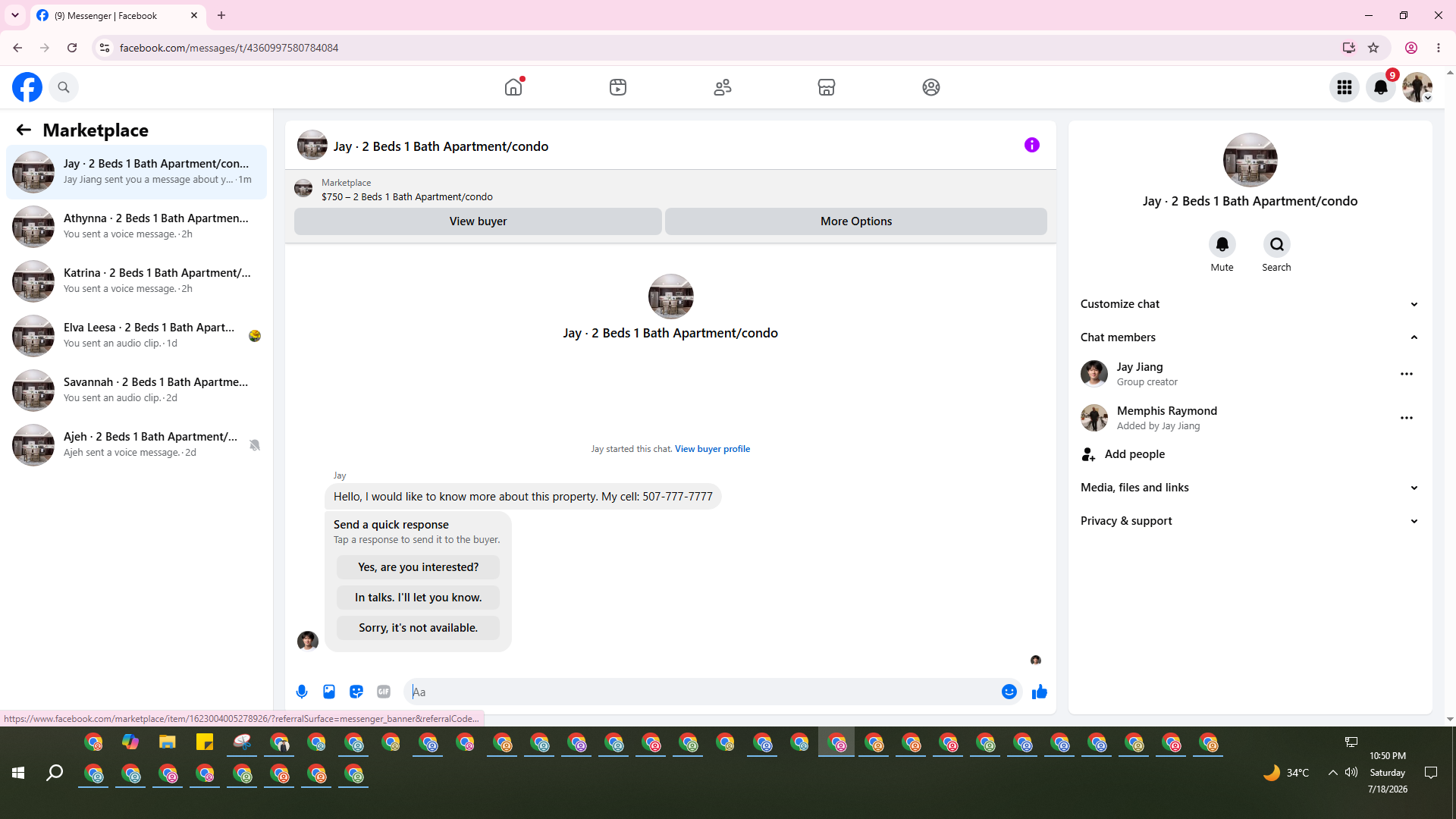Click the voice clip microphone icon
The width and height of the screenshot is (1456, 819).
click(302, 692)
